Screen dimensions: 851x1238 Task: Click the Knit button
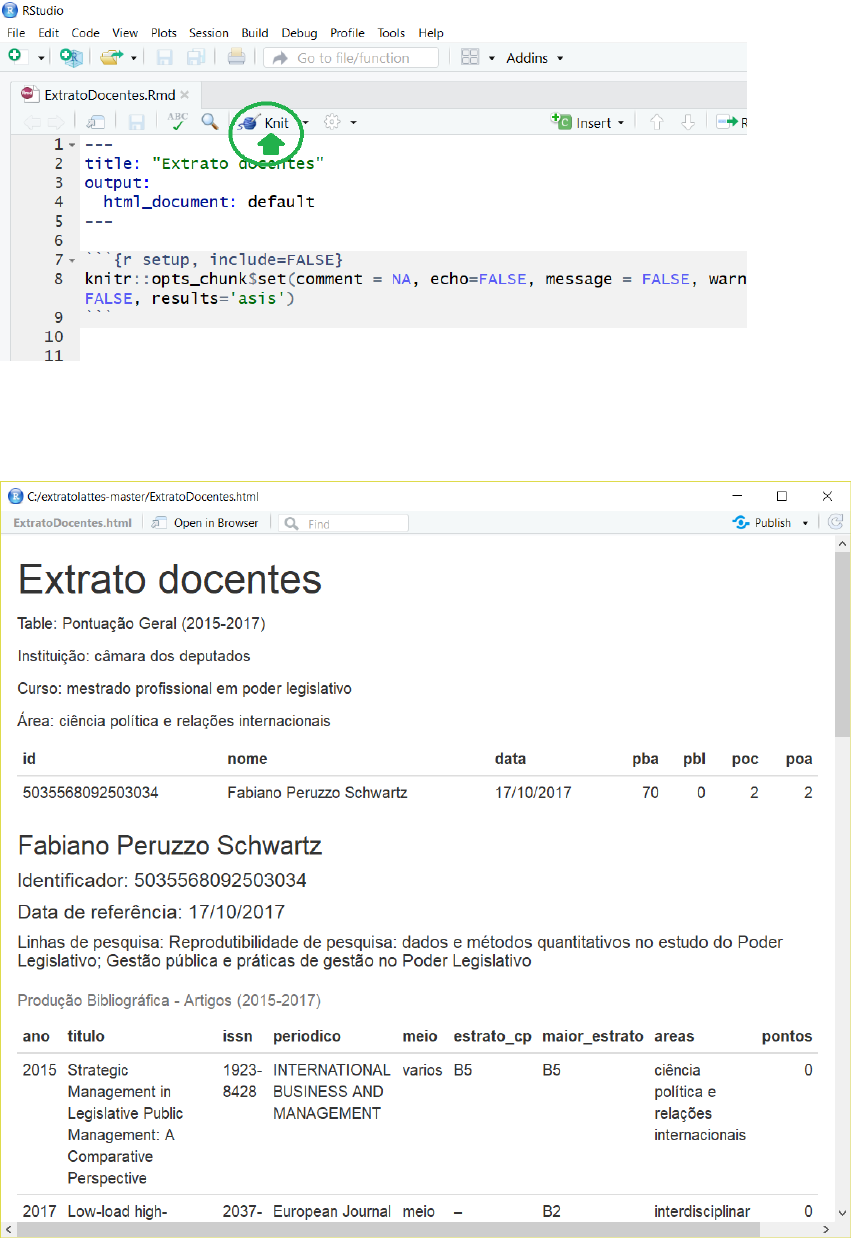pos(265,123)
